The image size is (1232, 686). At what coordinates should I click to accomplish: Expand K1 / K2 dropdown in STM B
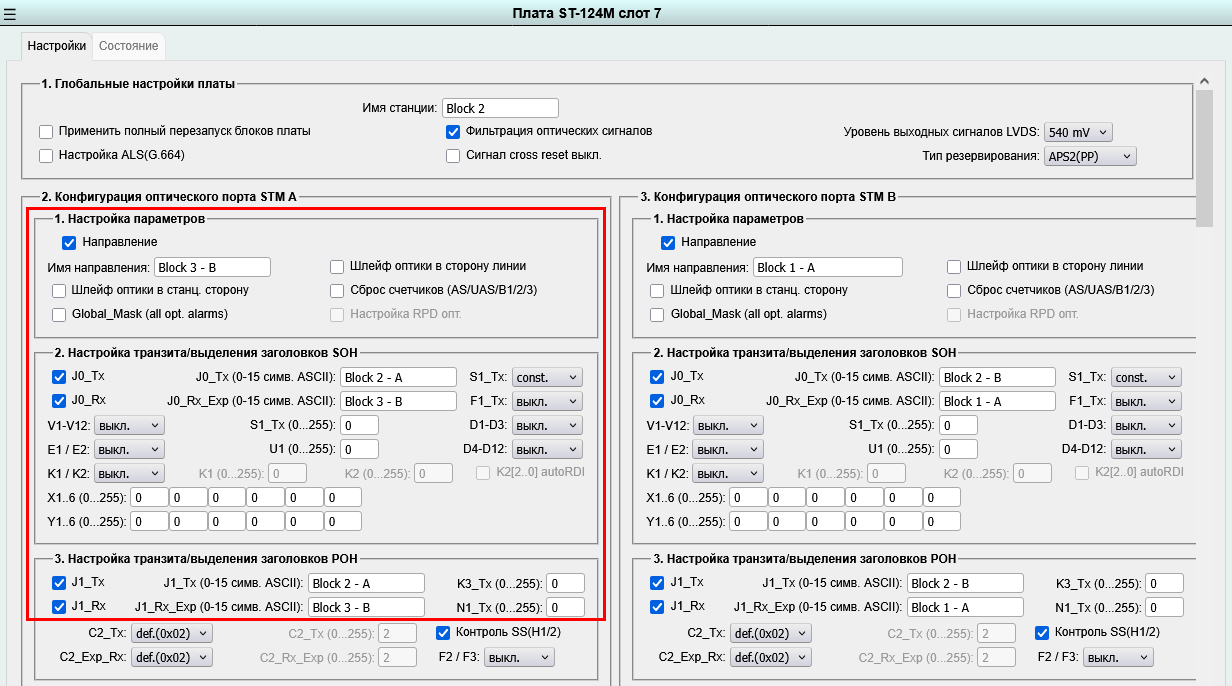click(728, 473)
